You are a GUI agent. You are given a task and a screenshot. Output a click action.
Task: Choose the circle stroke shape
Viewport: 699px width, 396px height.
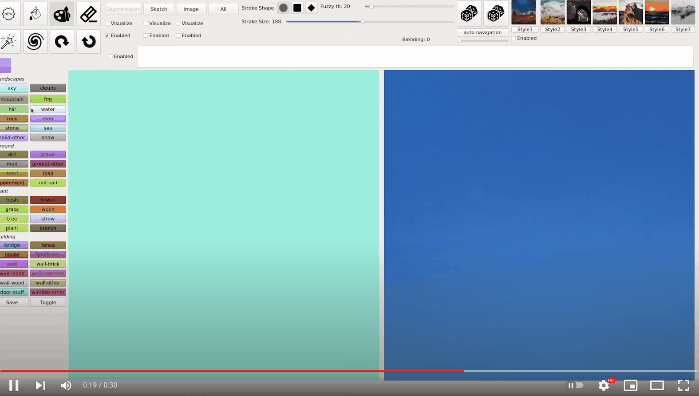point(283,8)
